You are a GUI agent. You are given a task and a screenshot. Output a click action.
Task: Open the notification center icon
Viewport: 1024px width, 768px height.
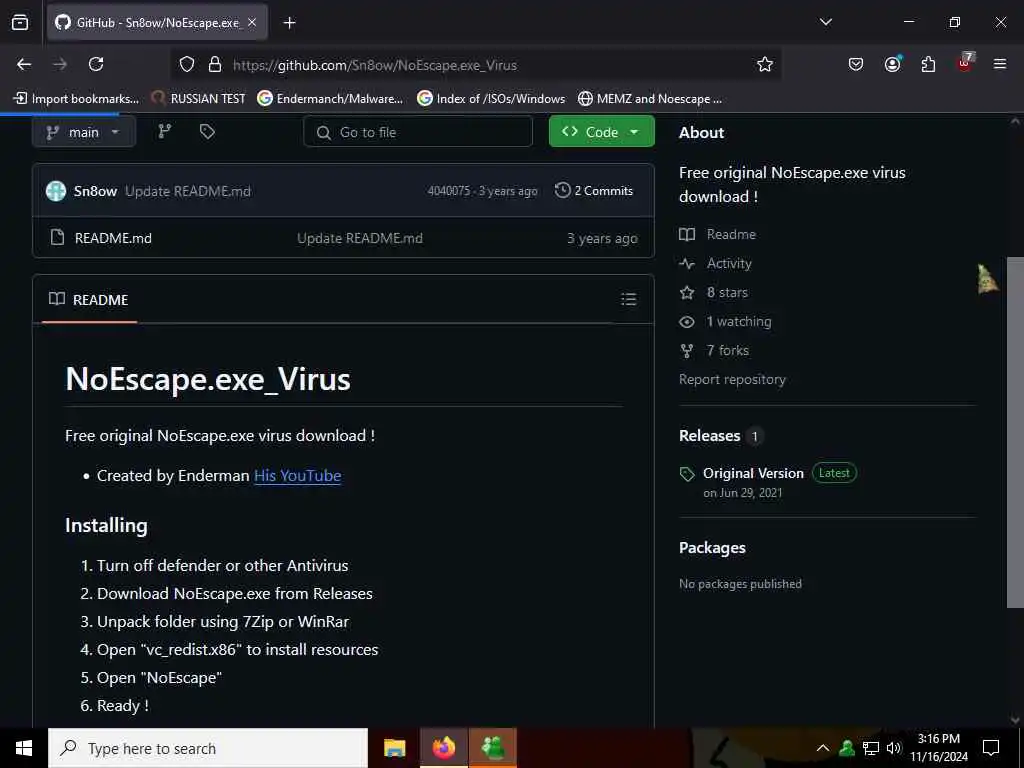point(991,748)
